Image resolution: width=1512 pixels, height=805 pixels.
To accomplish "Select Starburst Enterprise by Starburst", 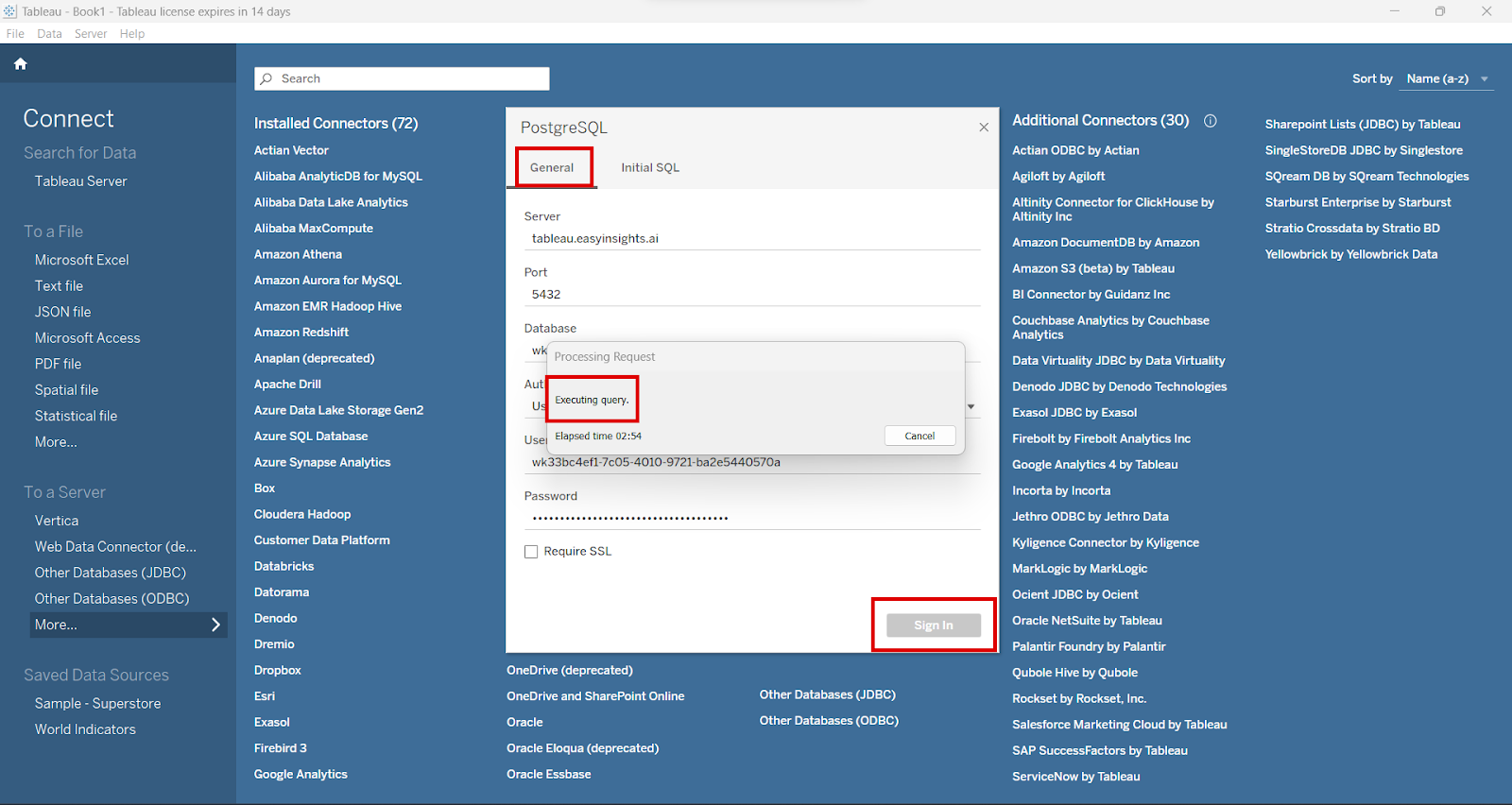I will 1358,202.
